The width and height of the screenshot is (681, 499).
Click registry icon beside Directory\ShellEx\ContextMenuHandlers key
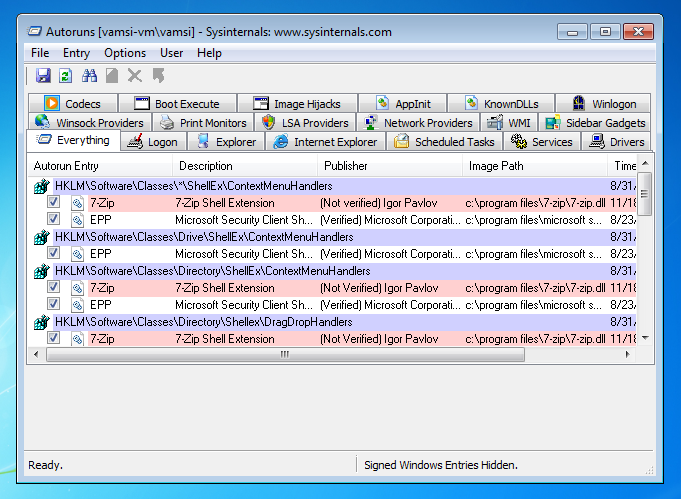coord(42,271)
